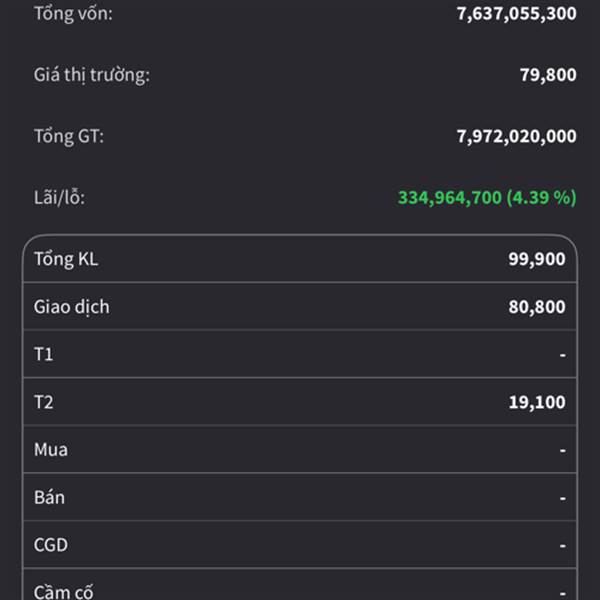
Task: Select the Tổng GT value 7,972,020,000
Action: coord(517,136)
